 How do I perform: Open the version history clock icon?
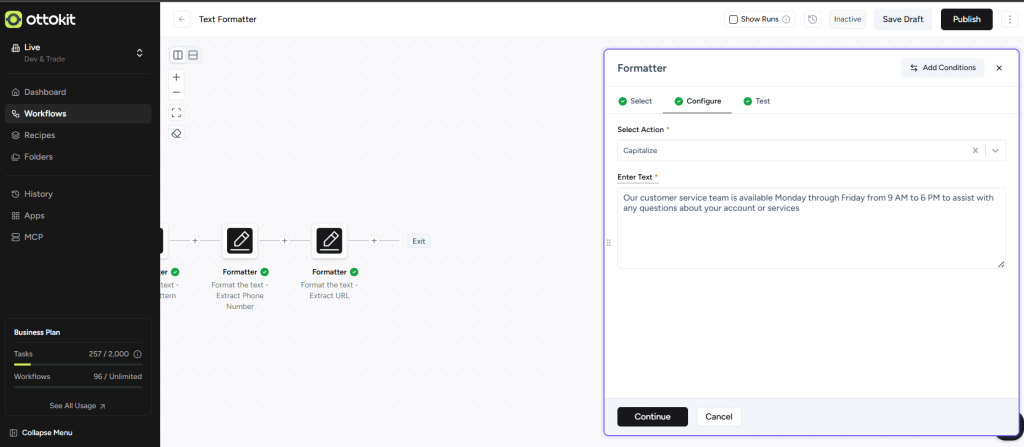[x=812, y=19]
